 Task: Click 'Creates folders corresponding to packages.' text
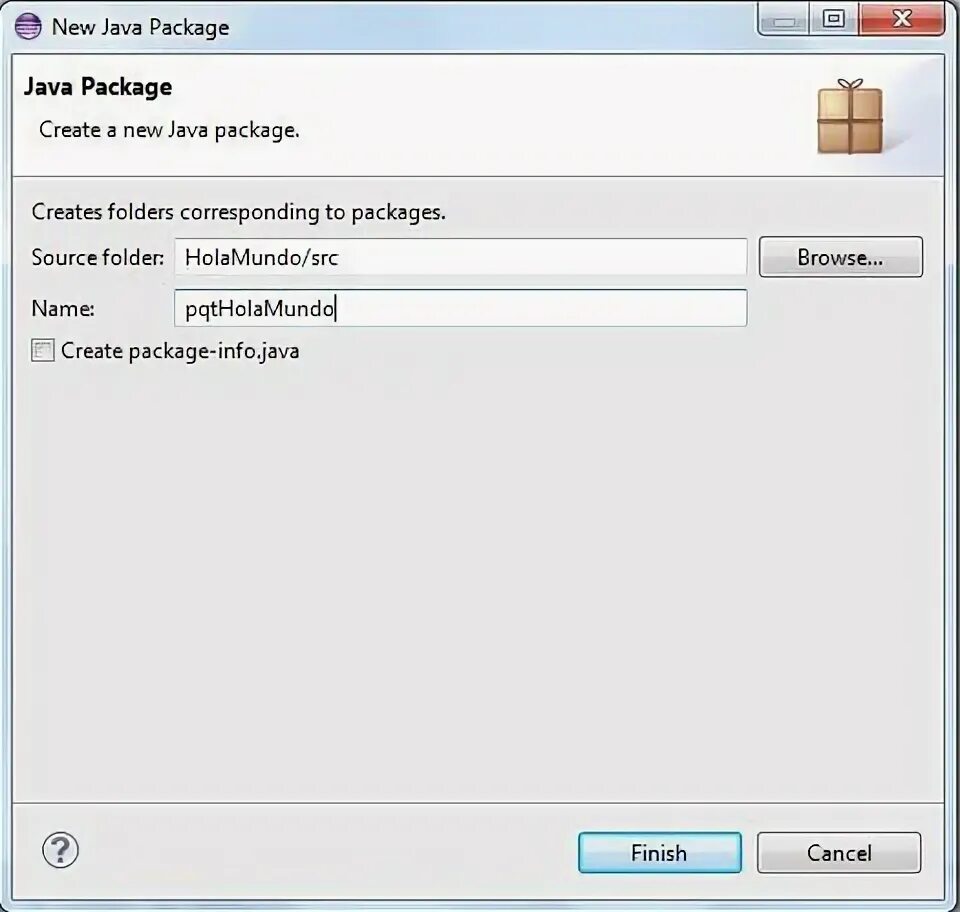click(x=239, y=212)
